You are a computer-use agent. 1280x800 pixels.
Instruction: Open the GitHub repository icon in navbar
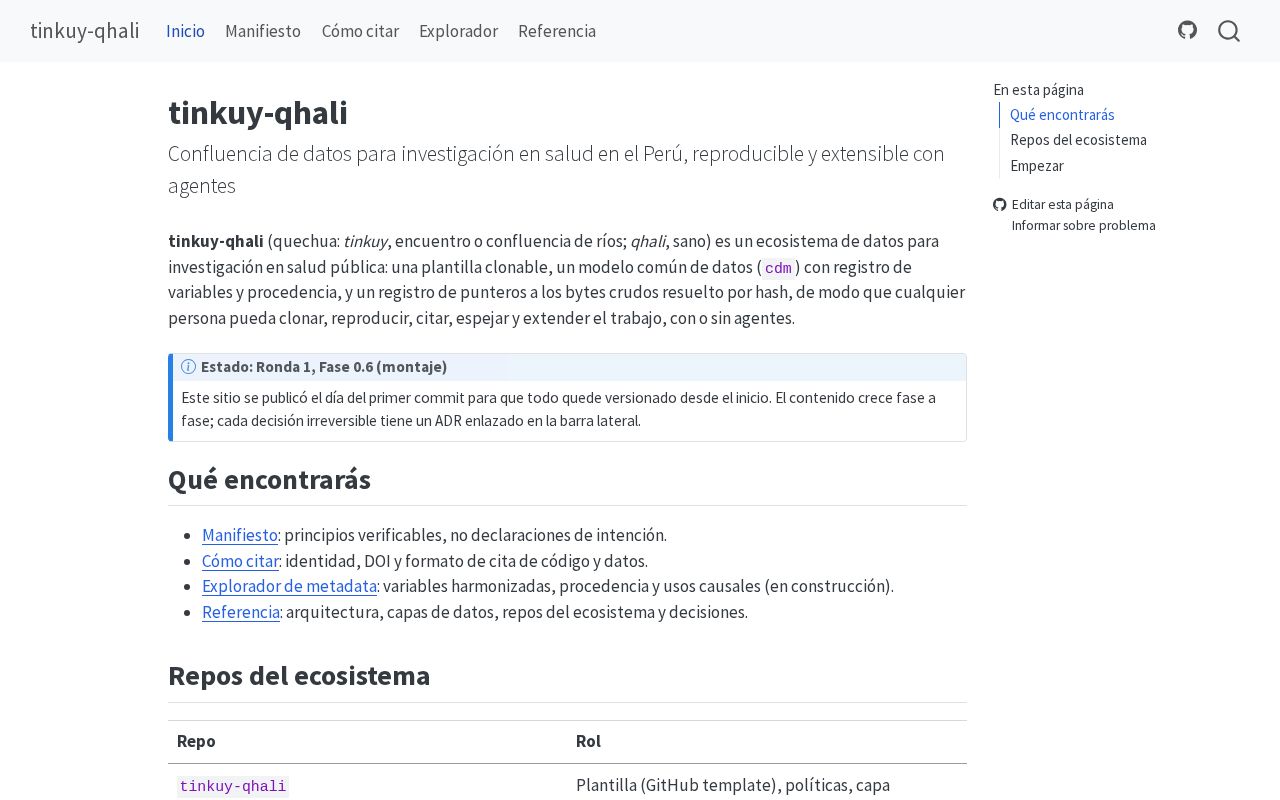coord(1187,30)
